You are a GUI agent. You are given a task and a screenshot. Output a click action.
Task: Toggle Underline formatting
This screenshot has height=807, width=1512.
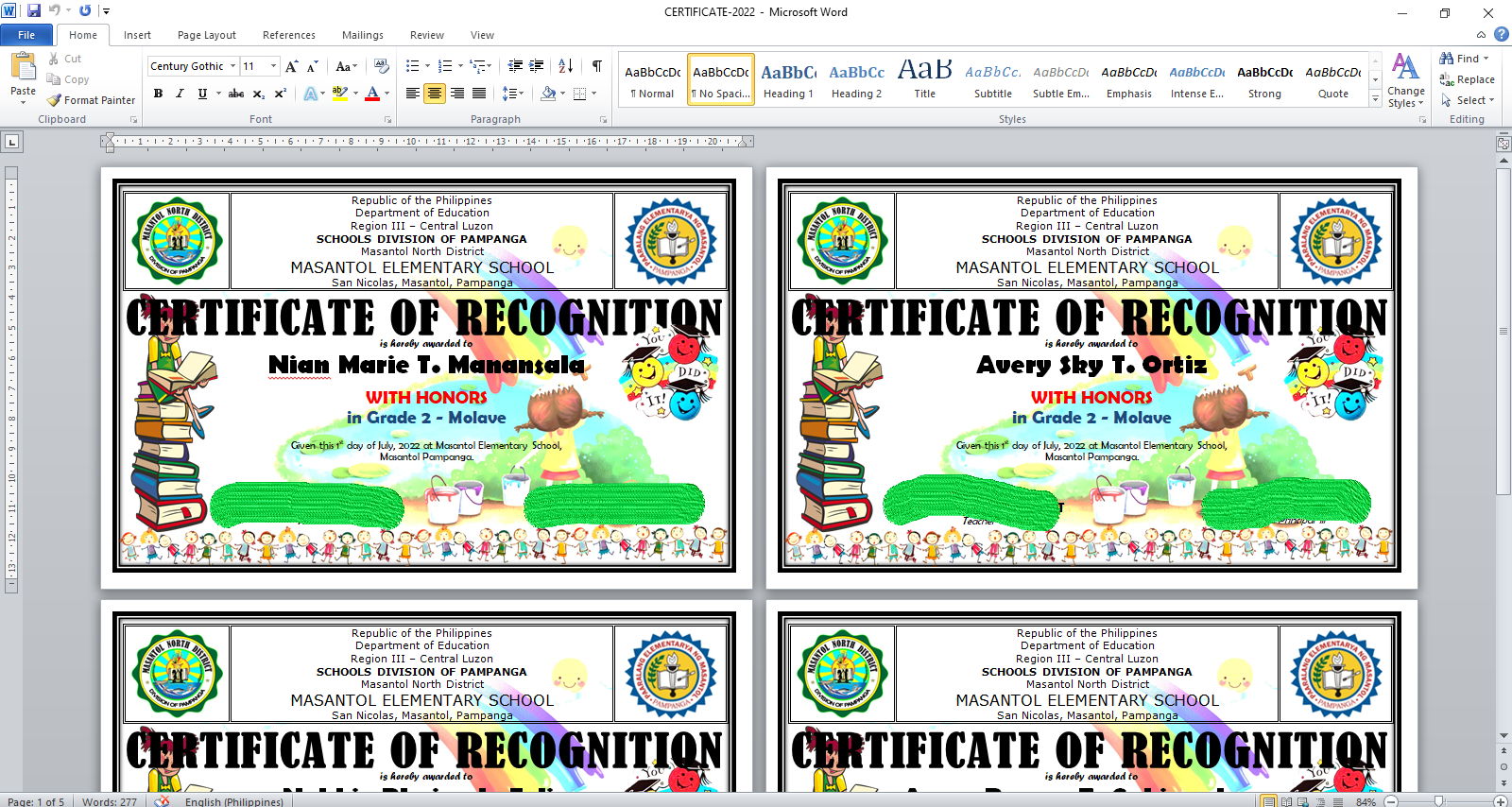pos(202,94)
